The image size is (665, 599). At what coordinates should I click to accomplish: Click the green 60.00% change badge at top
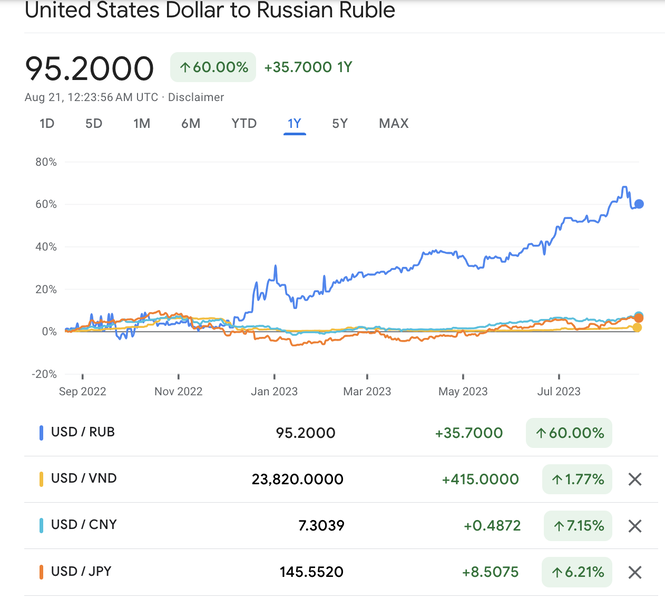[x=213, y=67]
